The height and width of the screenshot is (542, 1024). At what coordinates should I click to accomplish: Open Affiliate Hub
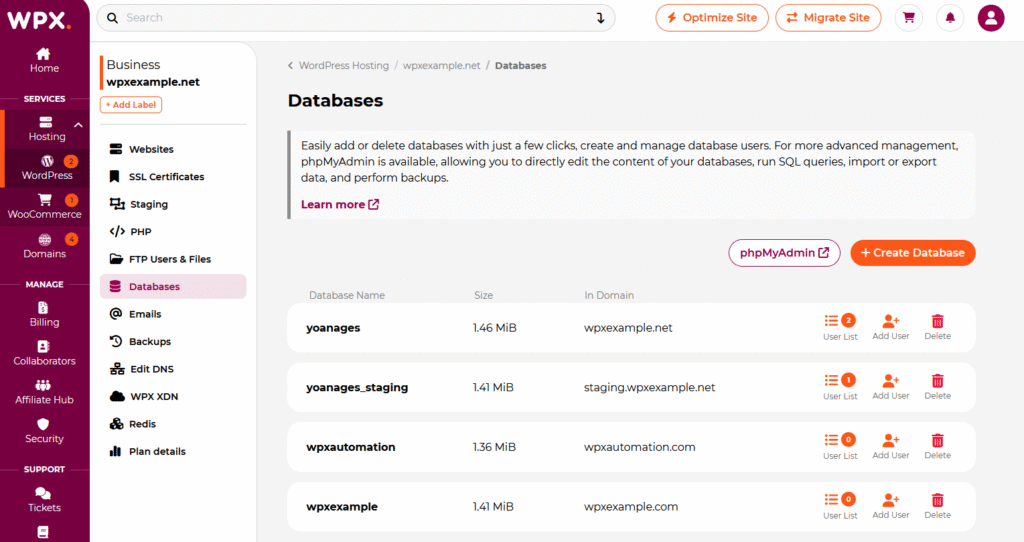pos(44,392)
